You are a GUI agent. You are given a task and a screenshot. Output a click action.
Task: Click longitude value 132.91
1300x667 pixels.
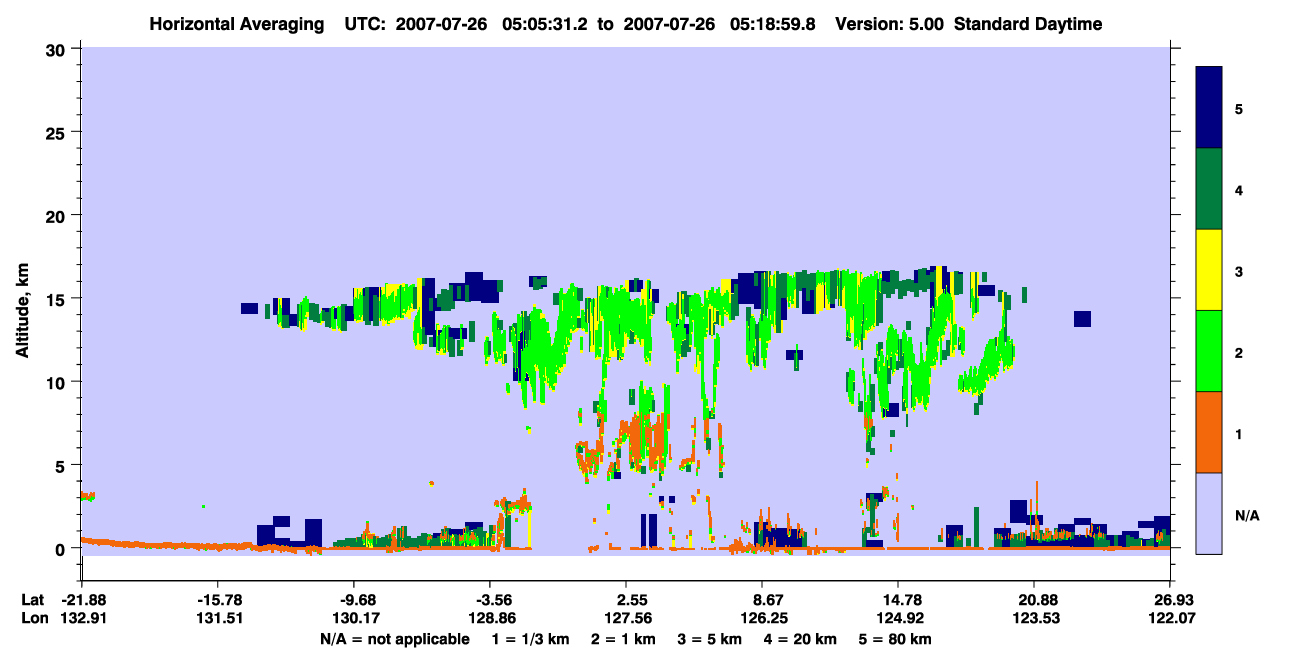pos(82,618)
